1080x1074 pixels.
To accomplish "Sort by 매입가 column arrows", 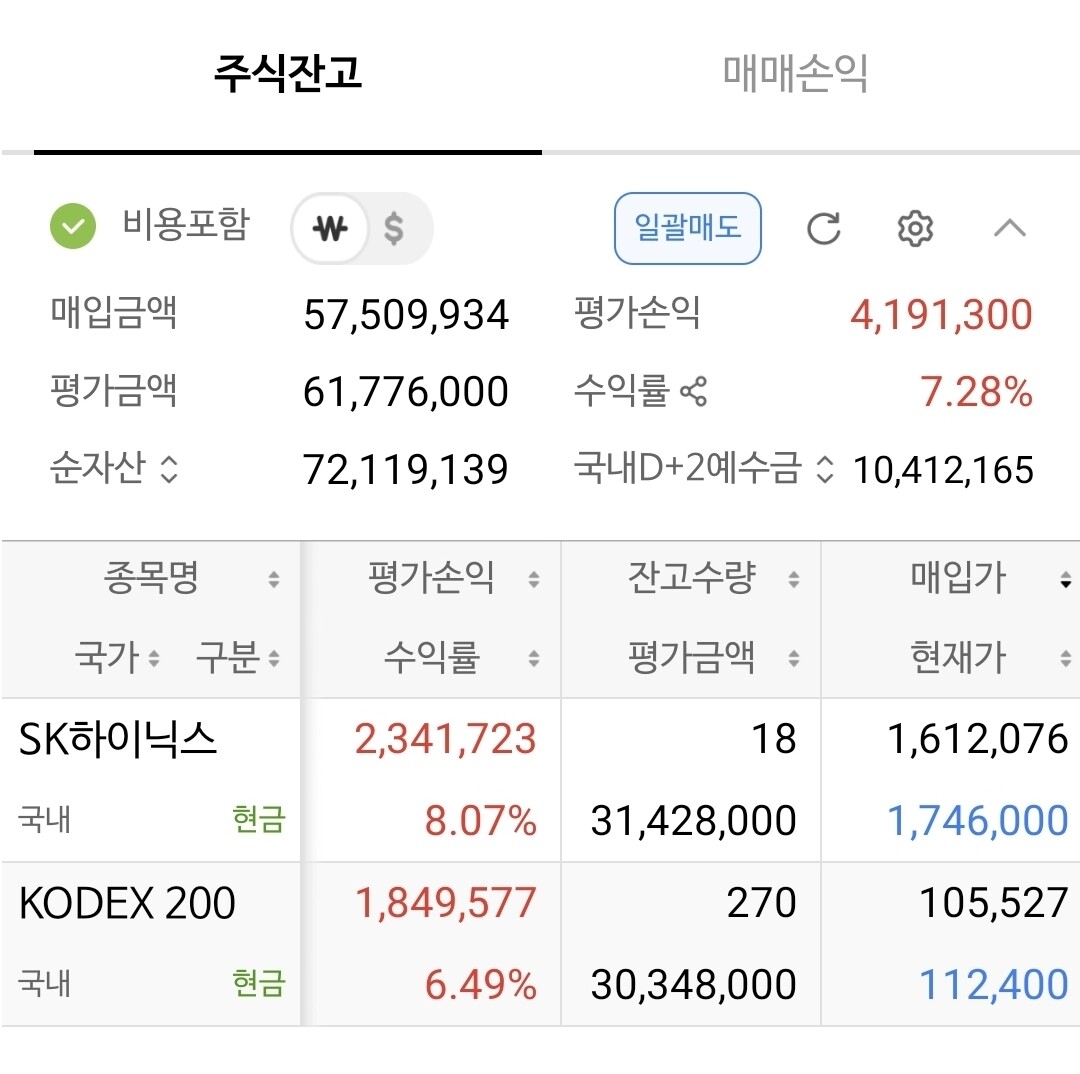I will [x=1066, y=579].
